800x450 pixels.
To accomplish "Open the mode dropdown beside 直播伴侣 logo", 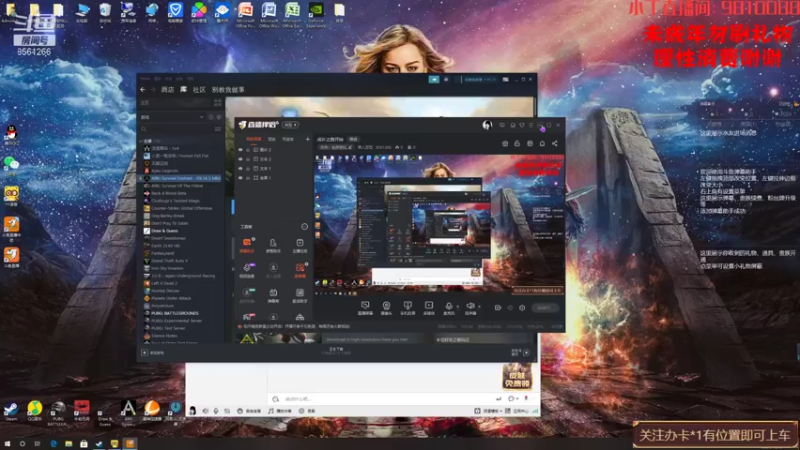I will 290,125.
